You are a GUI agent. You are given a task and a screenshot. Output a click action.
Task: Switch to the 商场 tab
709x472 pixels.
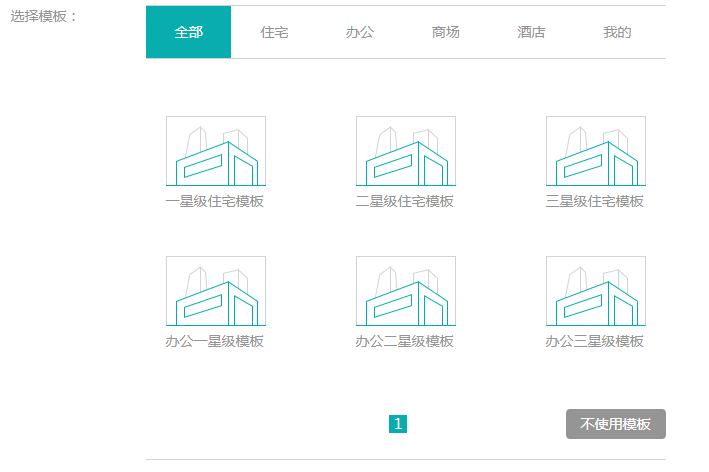(x=445, y=32)
